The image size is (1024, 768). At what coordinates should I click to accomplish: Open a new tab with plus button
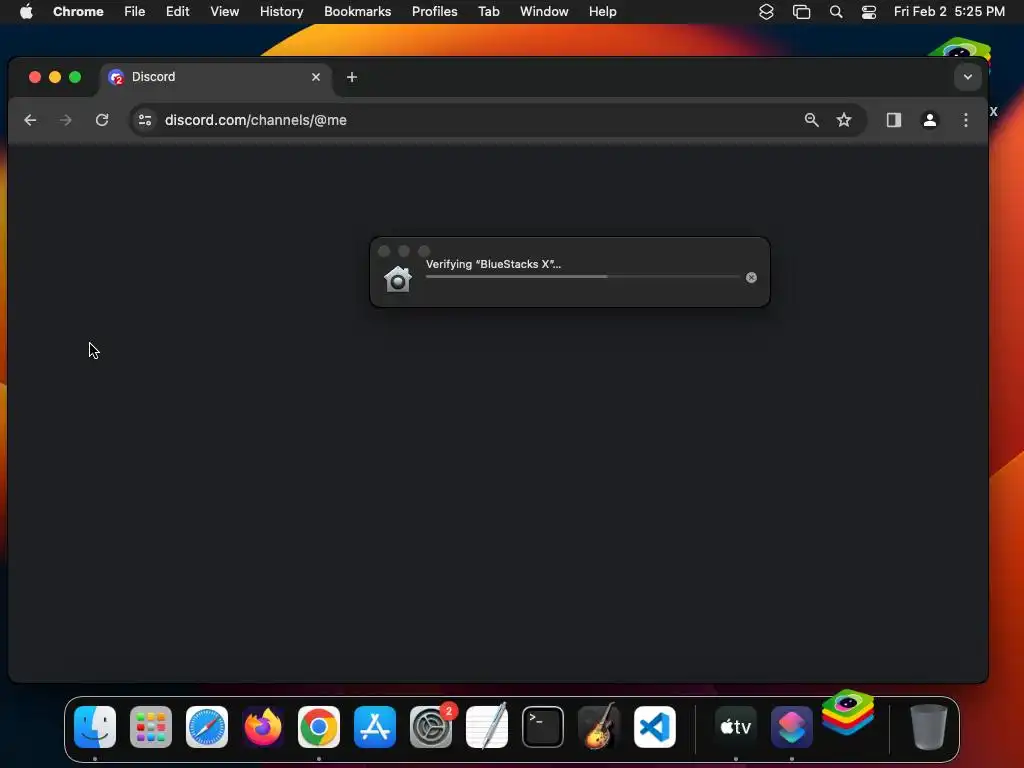(351, 77)
